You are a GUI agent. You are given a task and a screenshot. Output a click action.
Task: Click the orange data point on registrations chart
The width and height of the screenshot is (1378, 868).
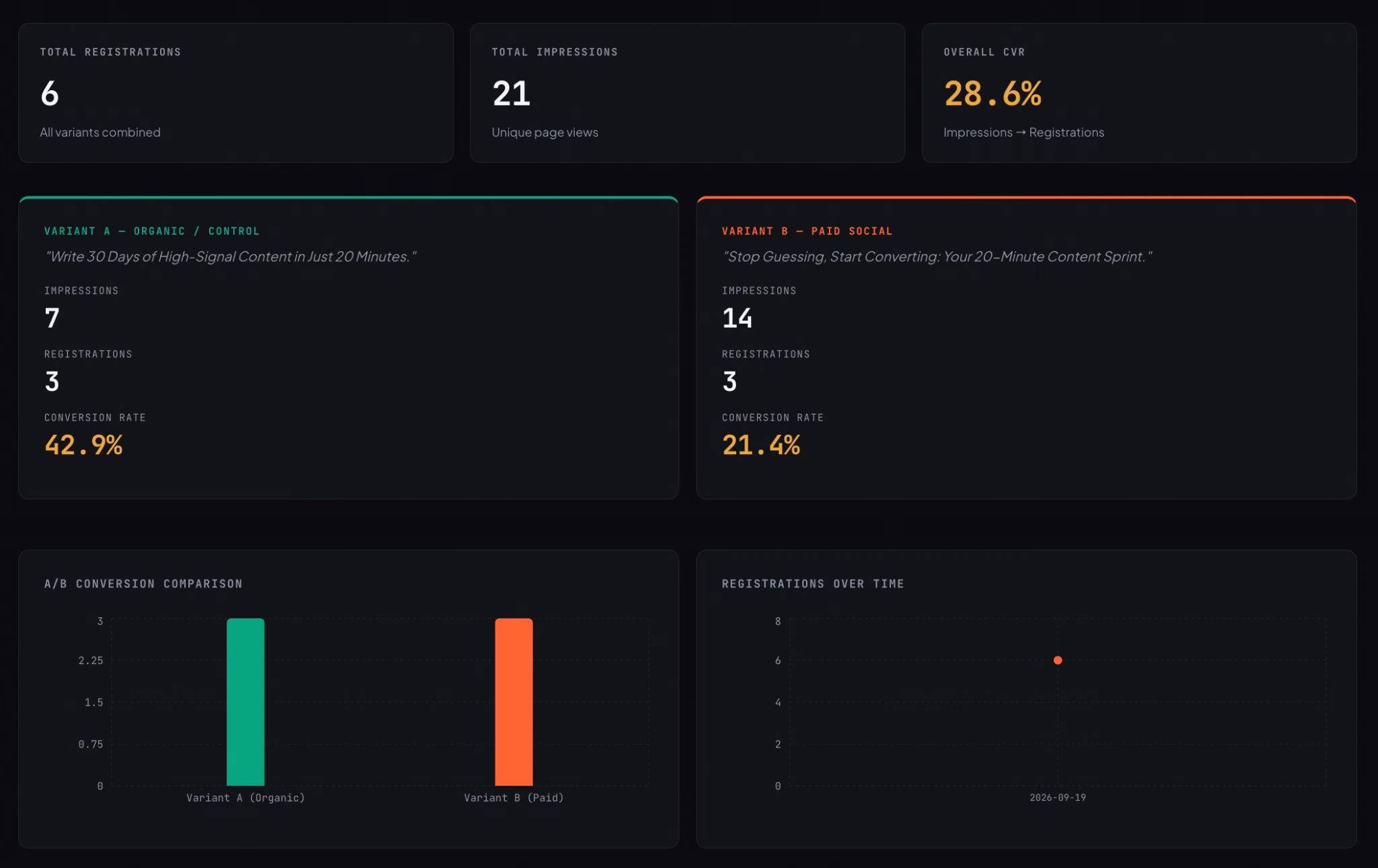coord(1058,660)
